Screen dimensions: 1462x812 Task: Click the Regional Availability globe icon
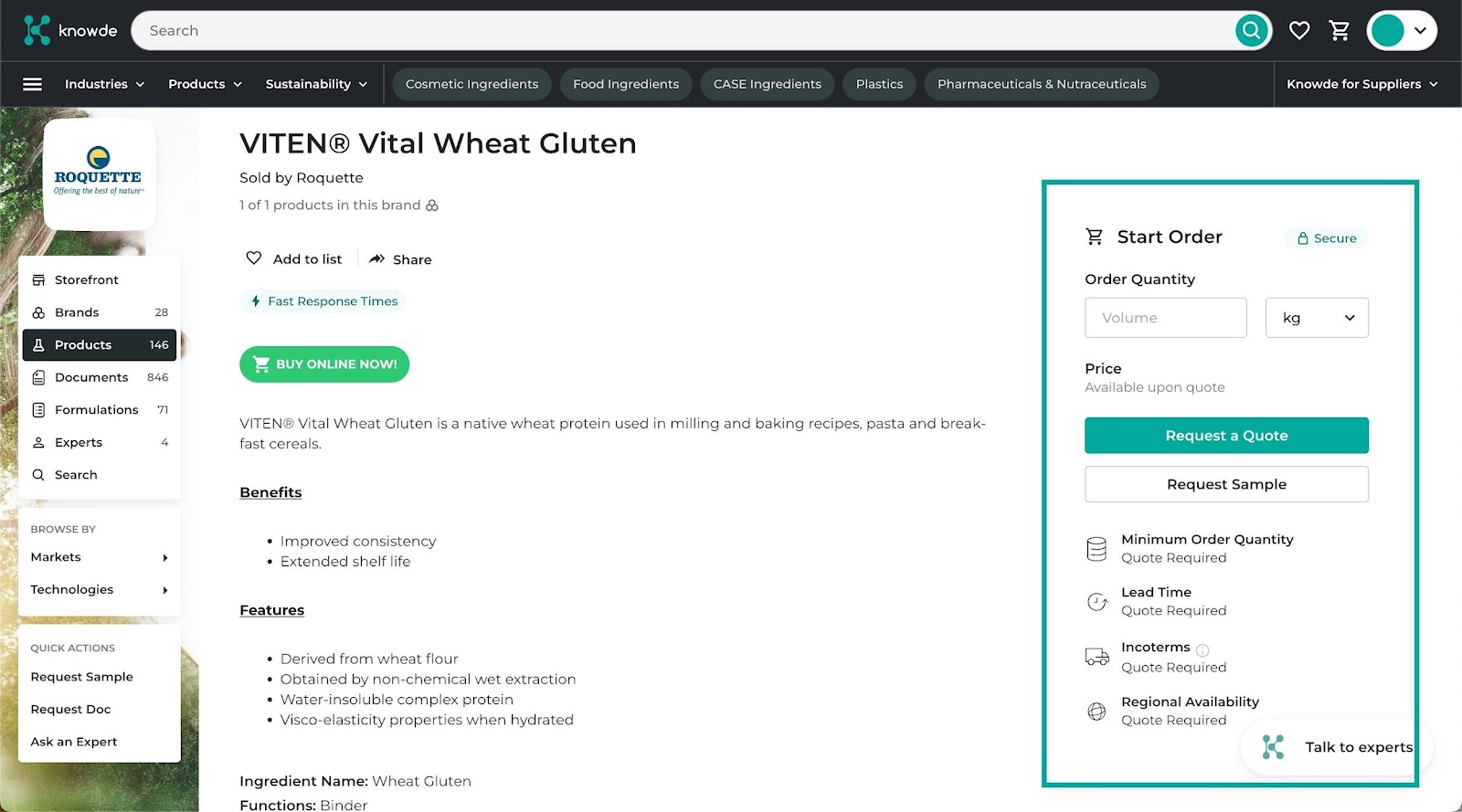click(1096, 712)
